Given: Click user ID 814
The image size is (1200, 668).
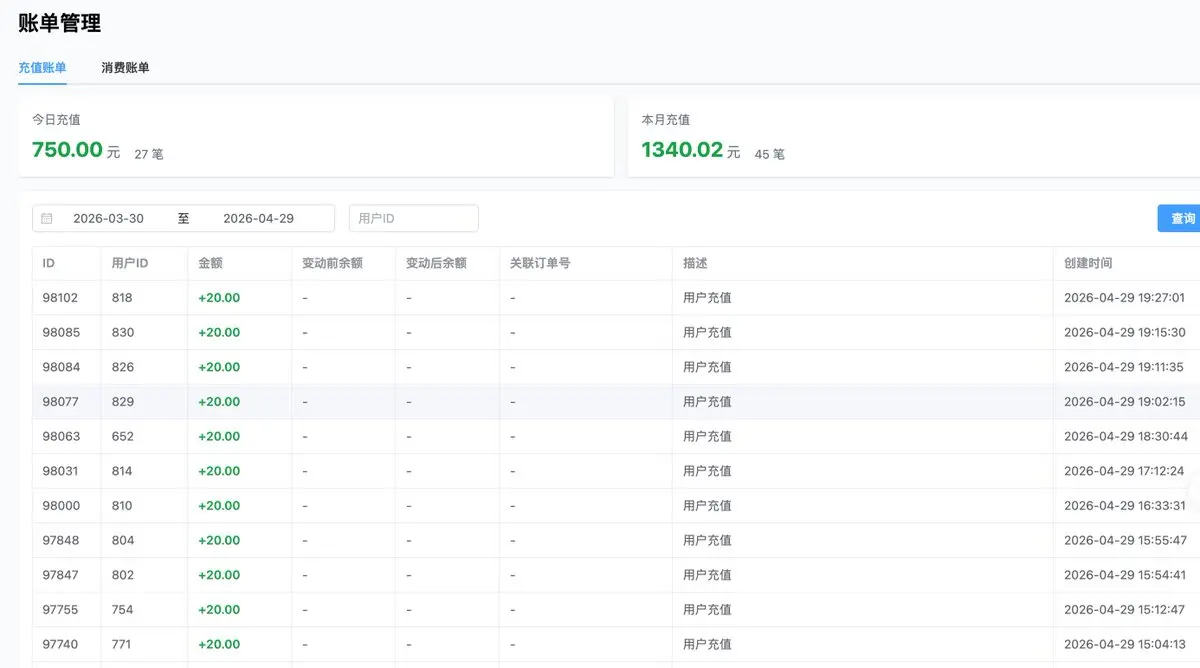Looking at the screenshot, I should tap(122, 471).
